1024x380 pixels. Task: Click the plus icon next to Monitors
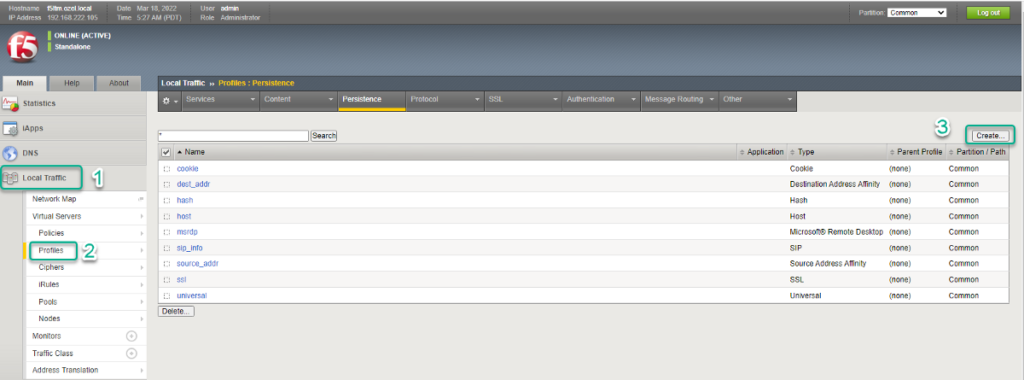click(x=131, y=336)
